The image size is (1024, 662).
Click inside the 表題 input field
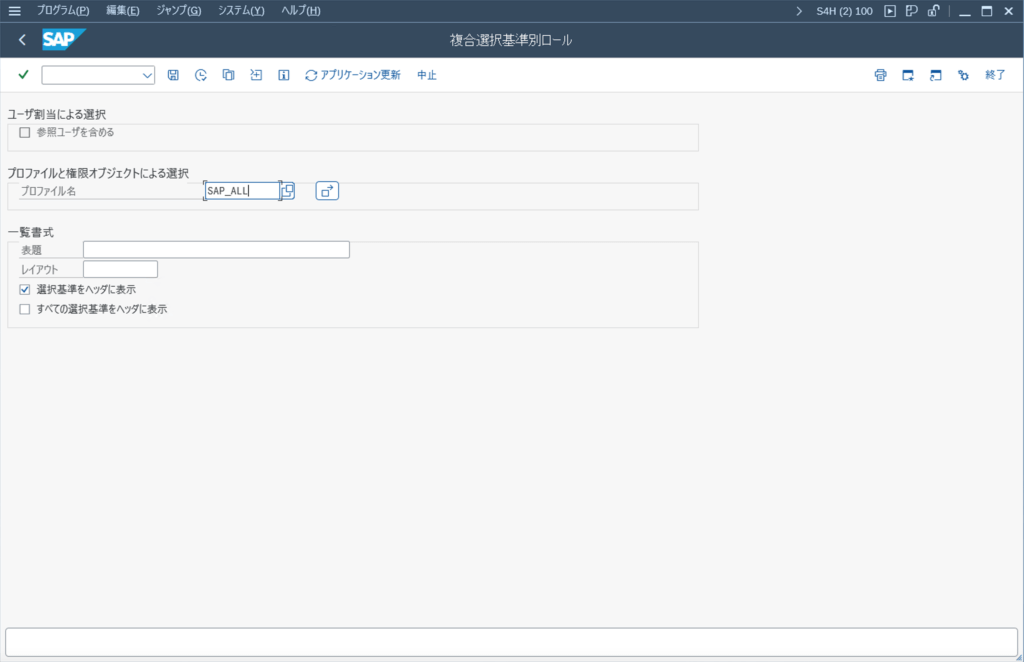click(x=215, y=249)
